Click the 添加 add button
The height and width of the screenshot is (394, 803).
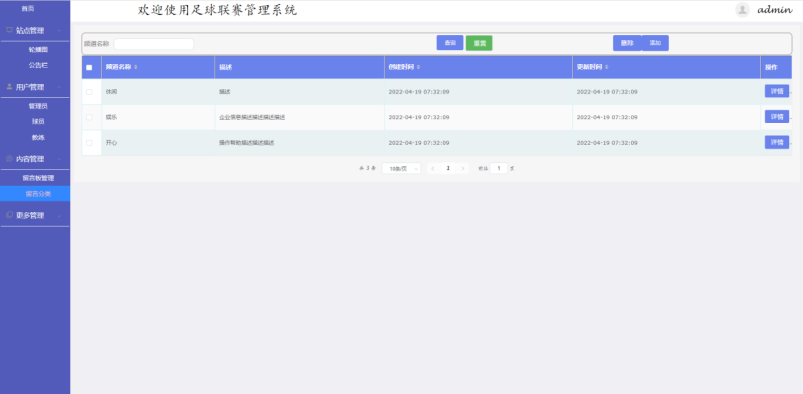[655, 43]
